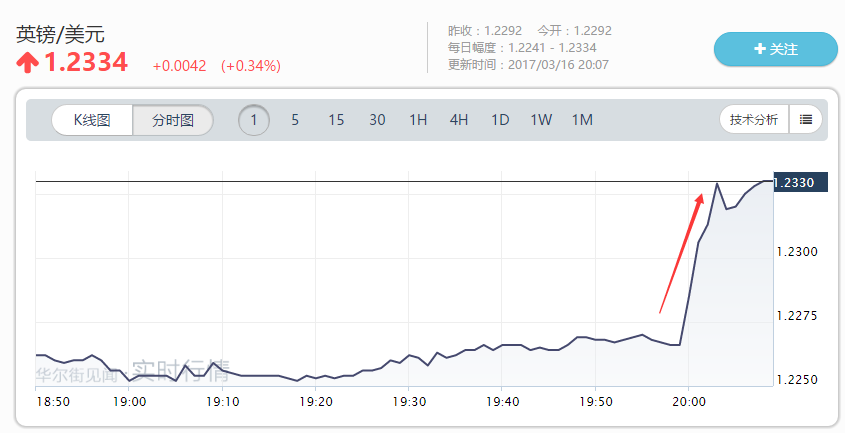Pick the 1D timeframe
This screenshot has height=433, width=845.
pyautogui.click(x=500, y=120)
